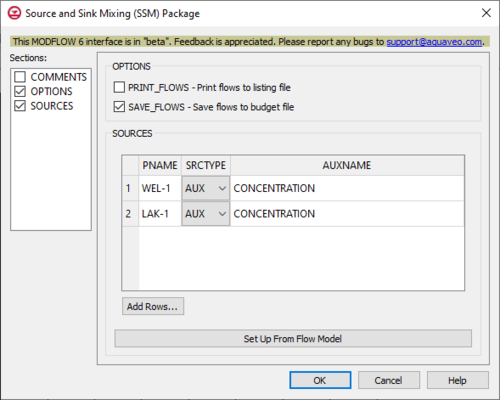Select the WEL-1 PNAME cell
This screenshot has width=500, height=400.
point(160,188)
